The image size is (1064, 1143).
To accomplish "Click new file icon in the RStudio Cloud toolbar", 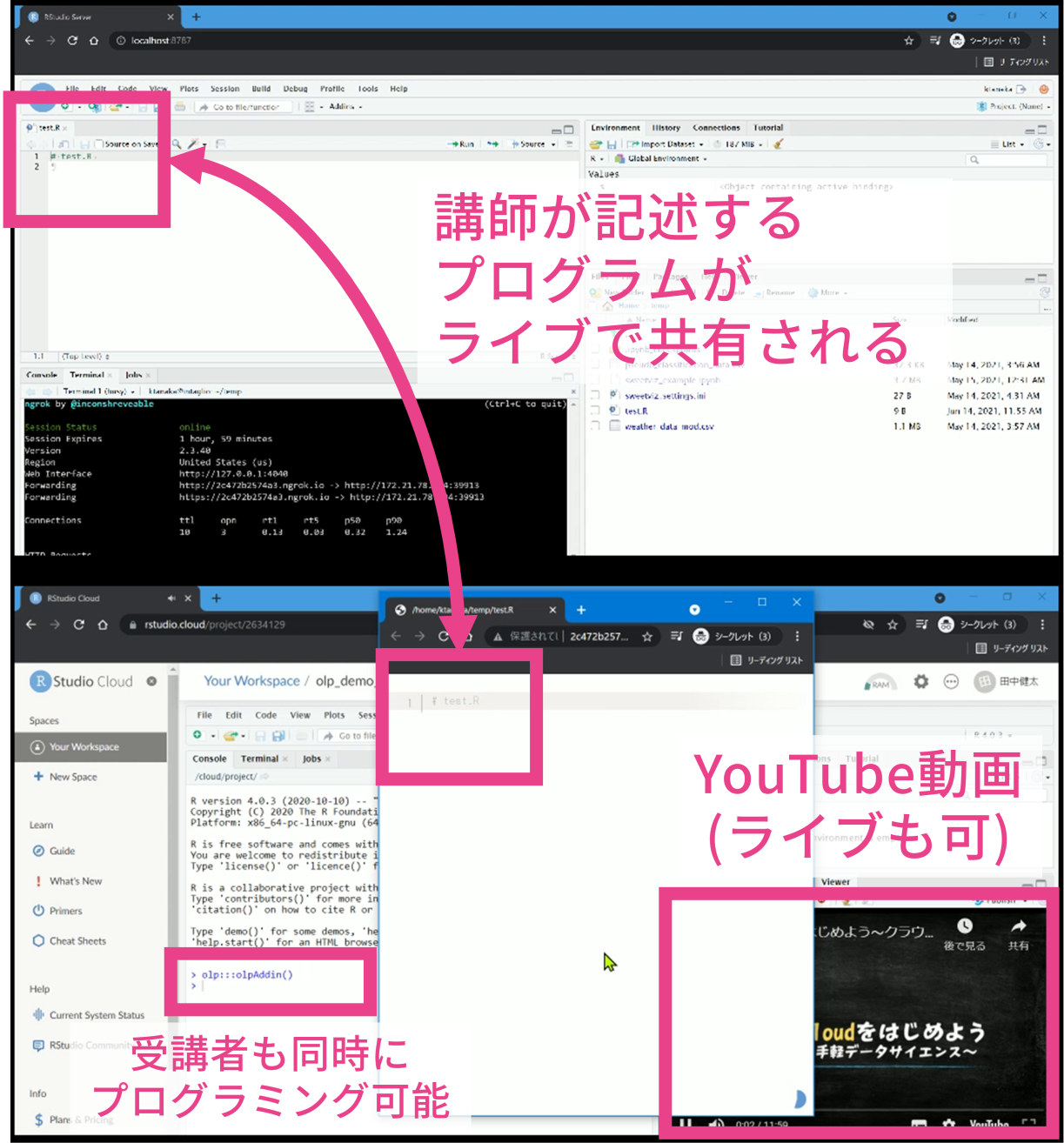I will pos(197,735).
